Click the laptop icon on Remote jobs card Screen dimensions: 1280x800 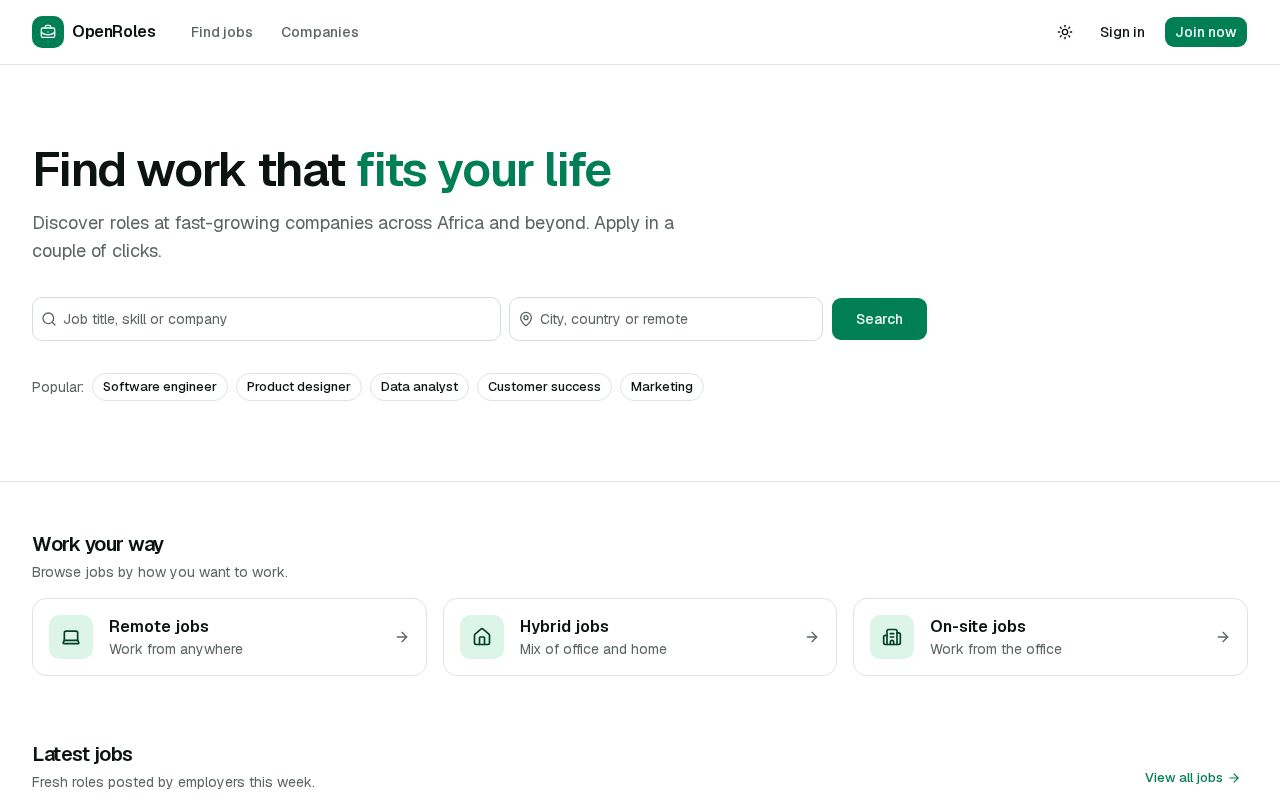71,637
